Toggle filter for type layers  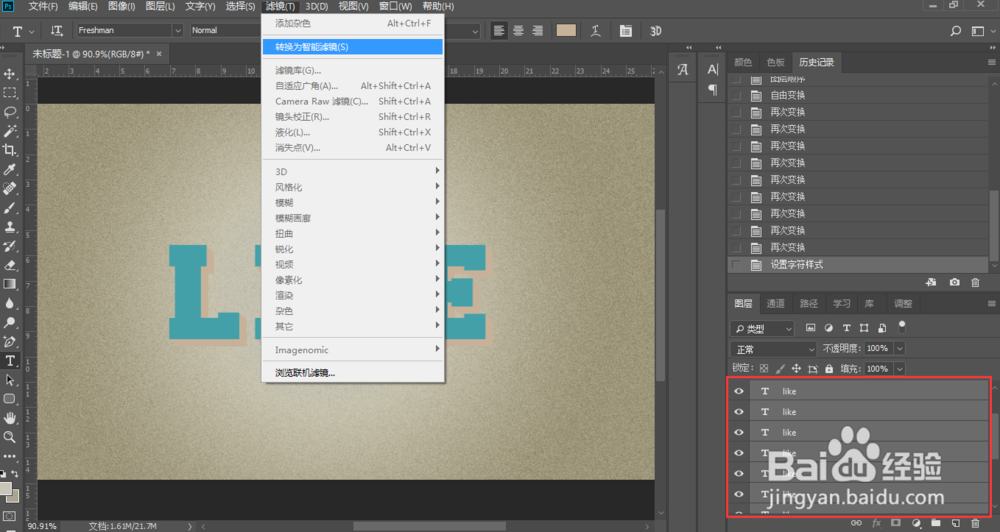click(x=846, y=328)
